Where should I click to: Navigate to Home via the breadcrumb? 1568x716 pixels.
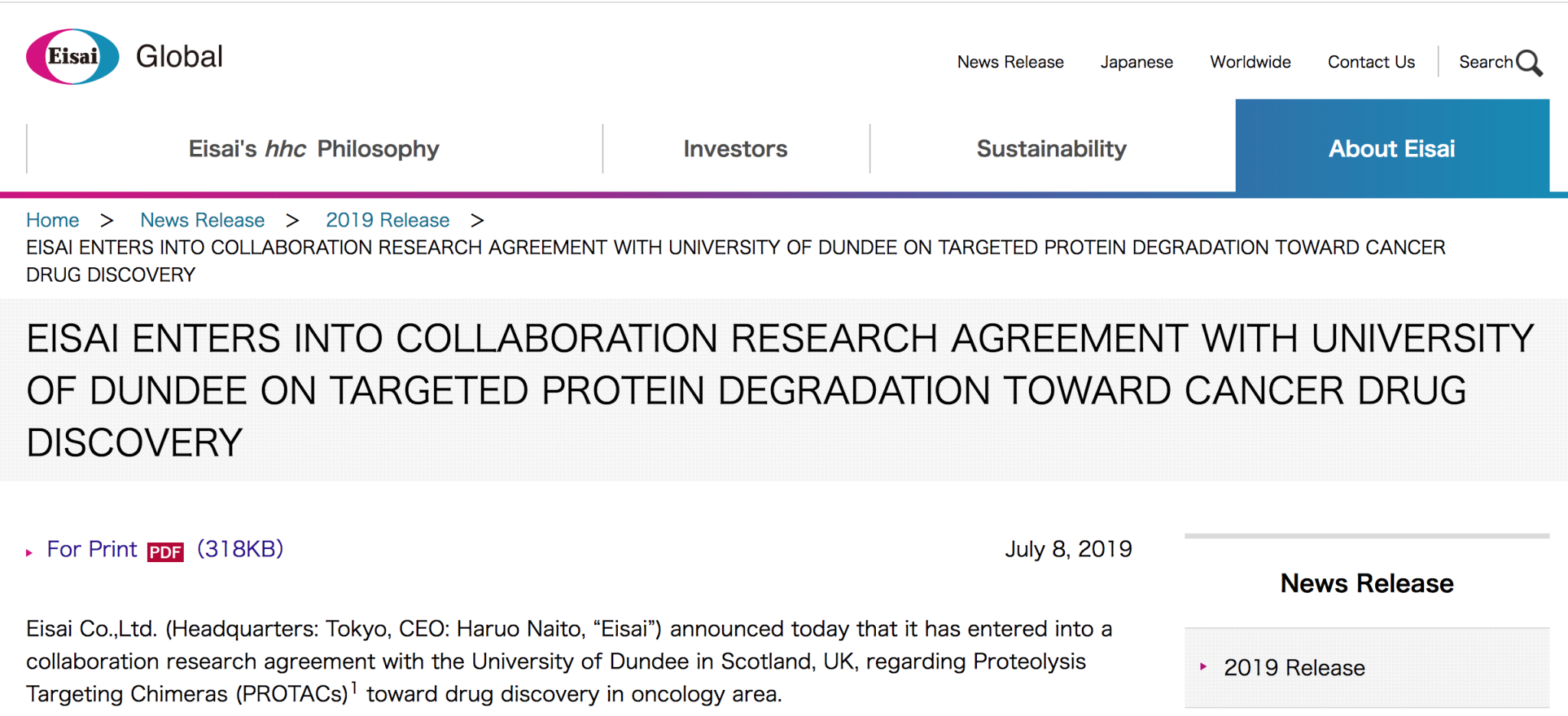[52, 220]
